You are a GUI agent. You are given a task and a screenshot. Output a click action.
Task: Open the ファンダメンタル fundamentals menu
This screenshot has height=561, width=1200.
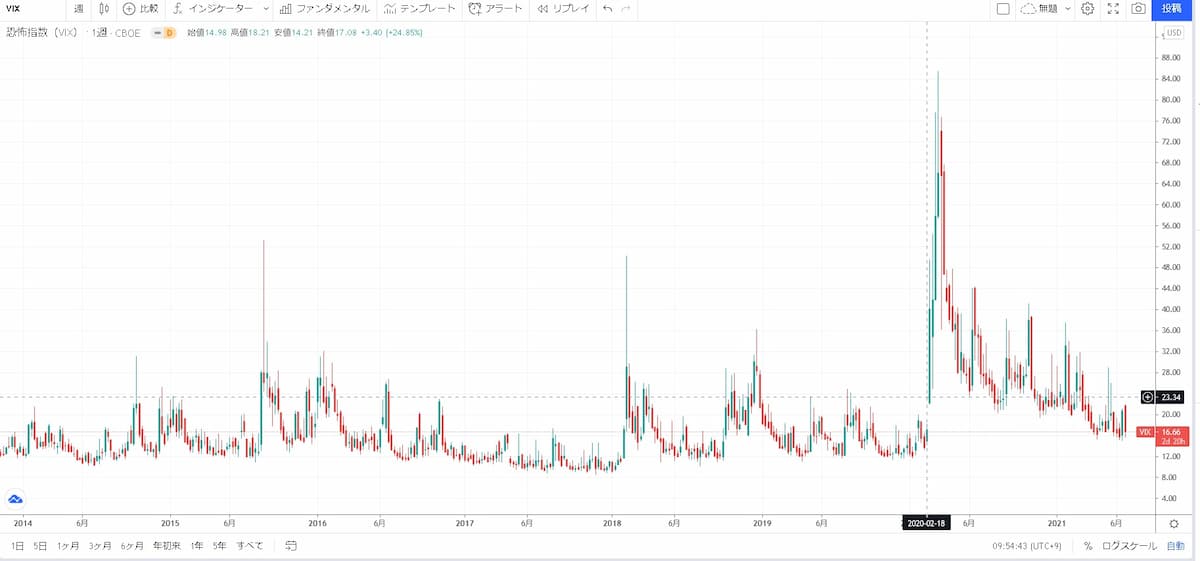(324, 9)
